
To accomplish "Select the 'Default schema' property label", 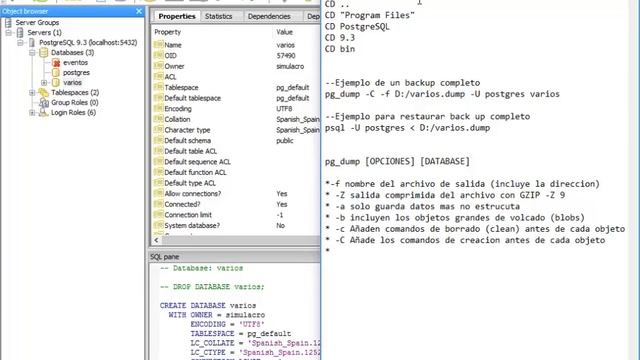I will (x=187, y=140).
